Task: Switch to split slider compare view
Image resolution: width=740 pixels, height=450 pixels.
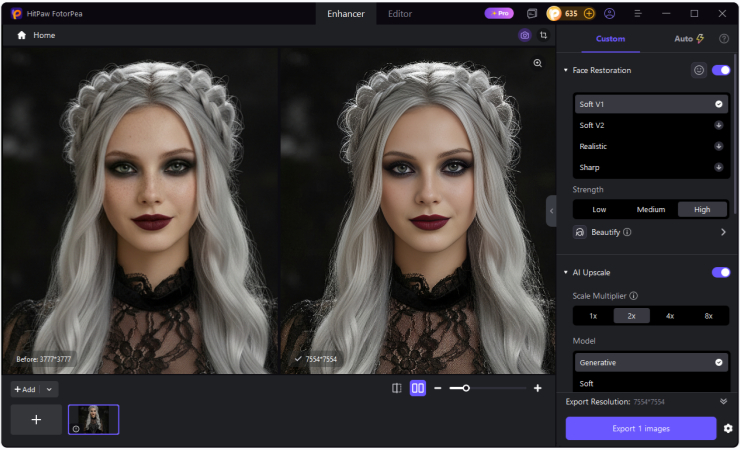Action: 397,388
